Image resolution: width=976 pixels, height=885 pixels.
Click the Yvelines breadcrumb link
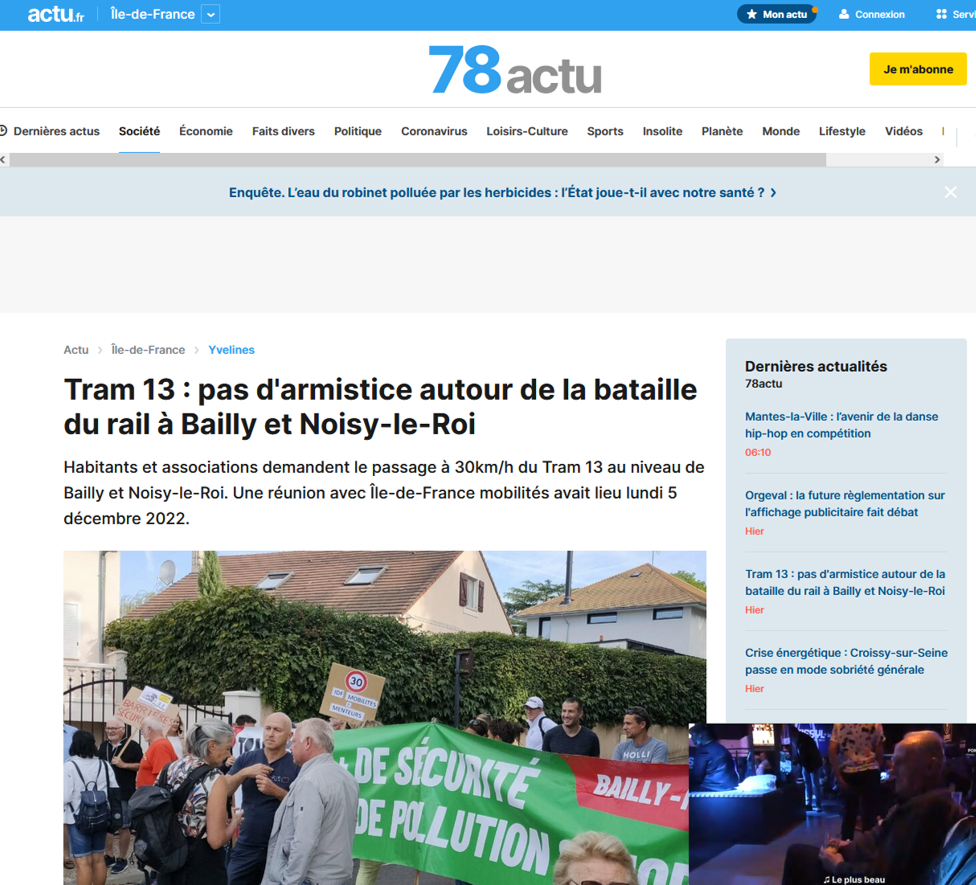231,350
